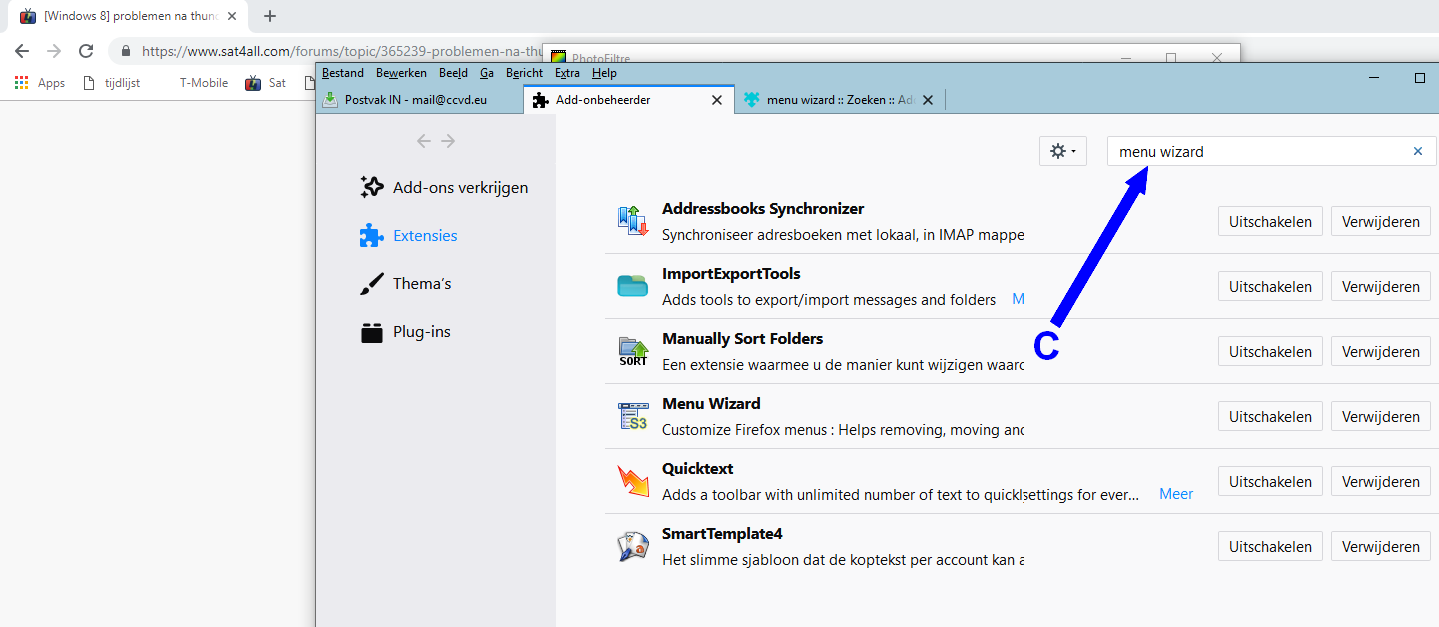Click the add-on search input field
Image resolution: width=1439 pixels, height=627 pixels.
point(1260,152)
